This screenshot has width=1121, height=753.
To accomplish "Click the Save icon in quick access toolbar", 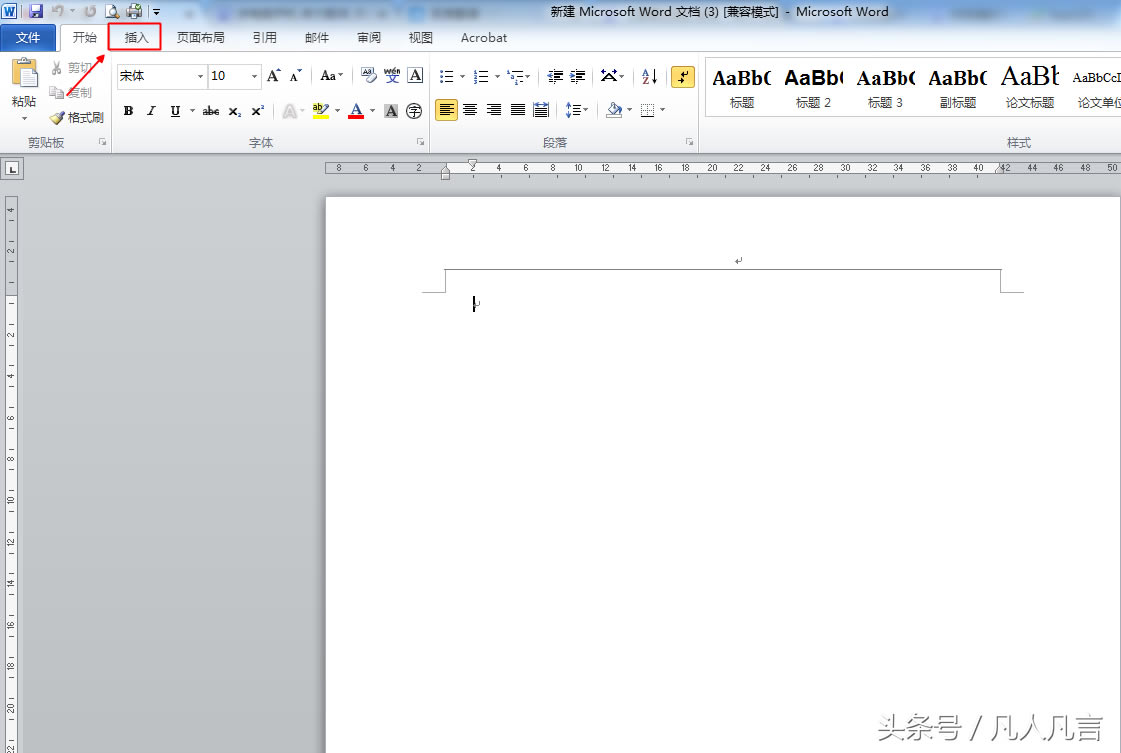I will pos(36,12).
